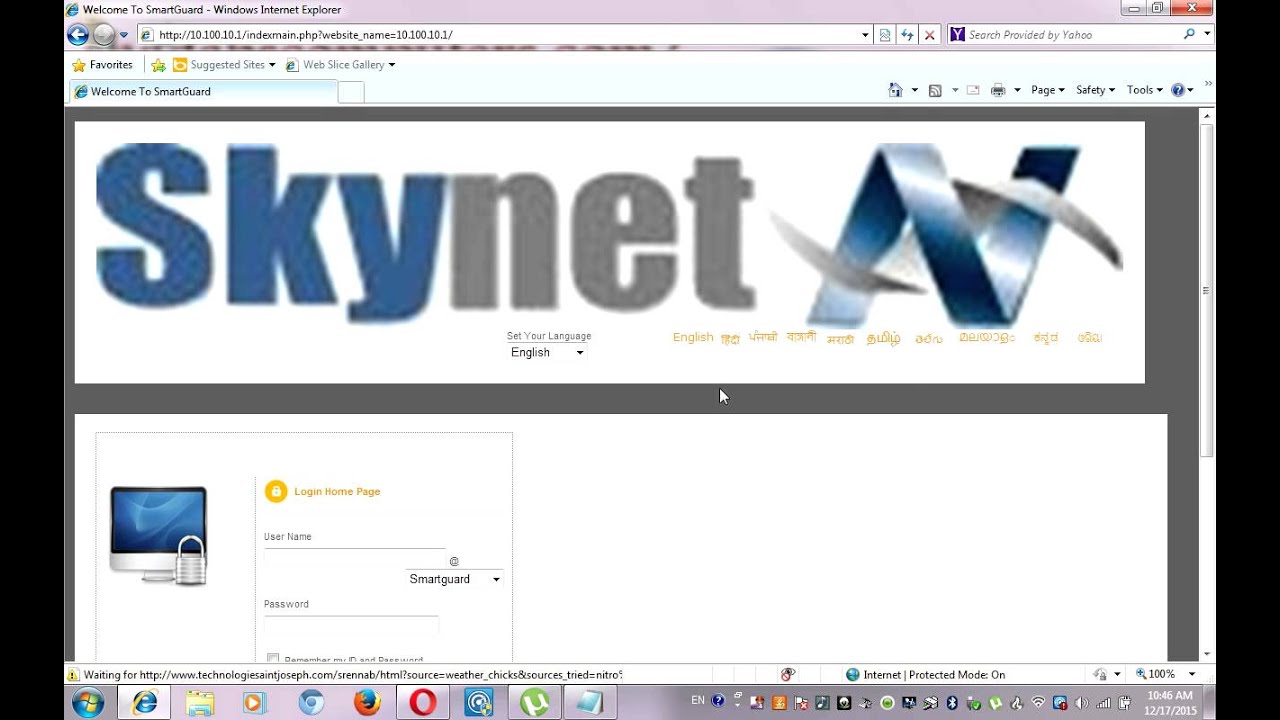This screenshot has height=720, width=1280.
Task: Click the status bar security lock icon
Action: [1101, 675]
